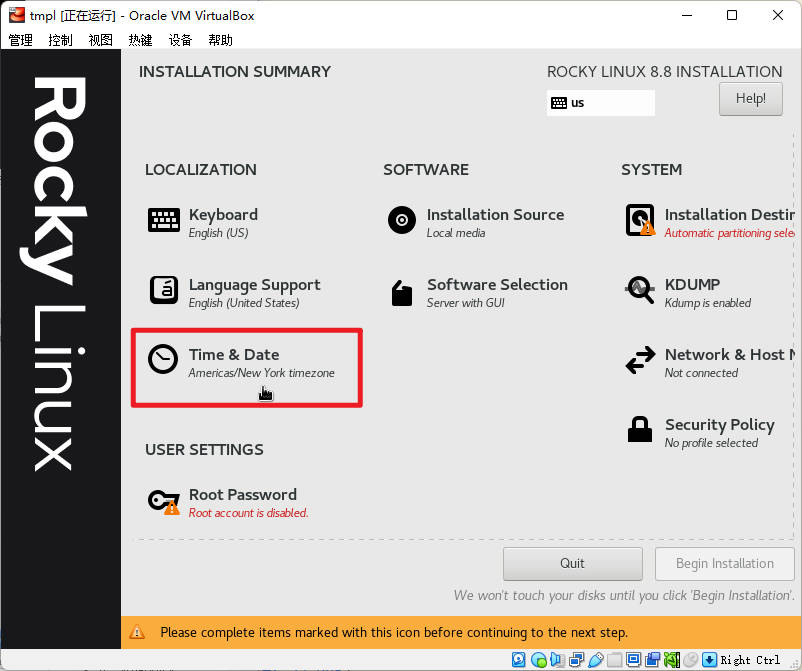Open the Time & Date settings
Viewport: 802px width, 671px height.
[x=241, y=363]
